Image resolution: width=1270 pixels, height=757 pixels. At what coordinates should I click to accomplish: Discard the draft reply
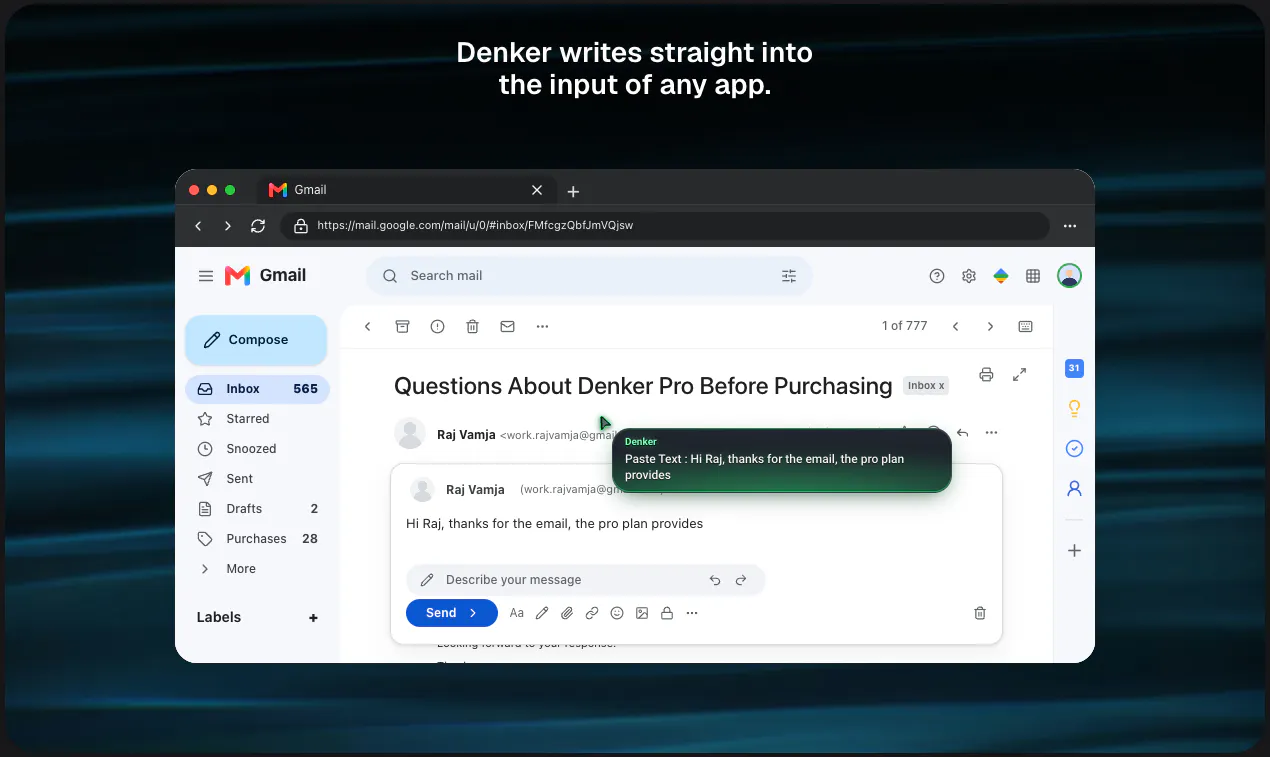click(x=980, y=613)
